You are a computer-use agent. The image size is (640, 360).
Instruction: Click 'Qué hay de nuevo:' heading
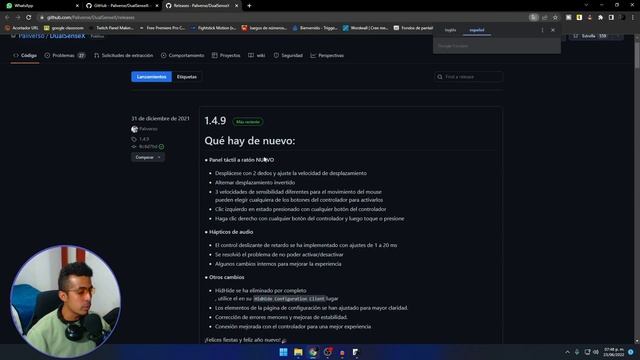(x=250, y=141)
